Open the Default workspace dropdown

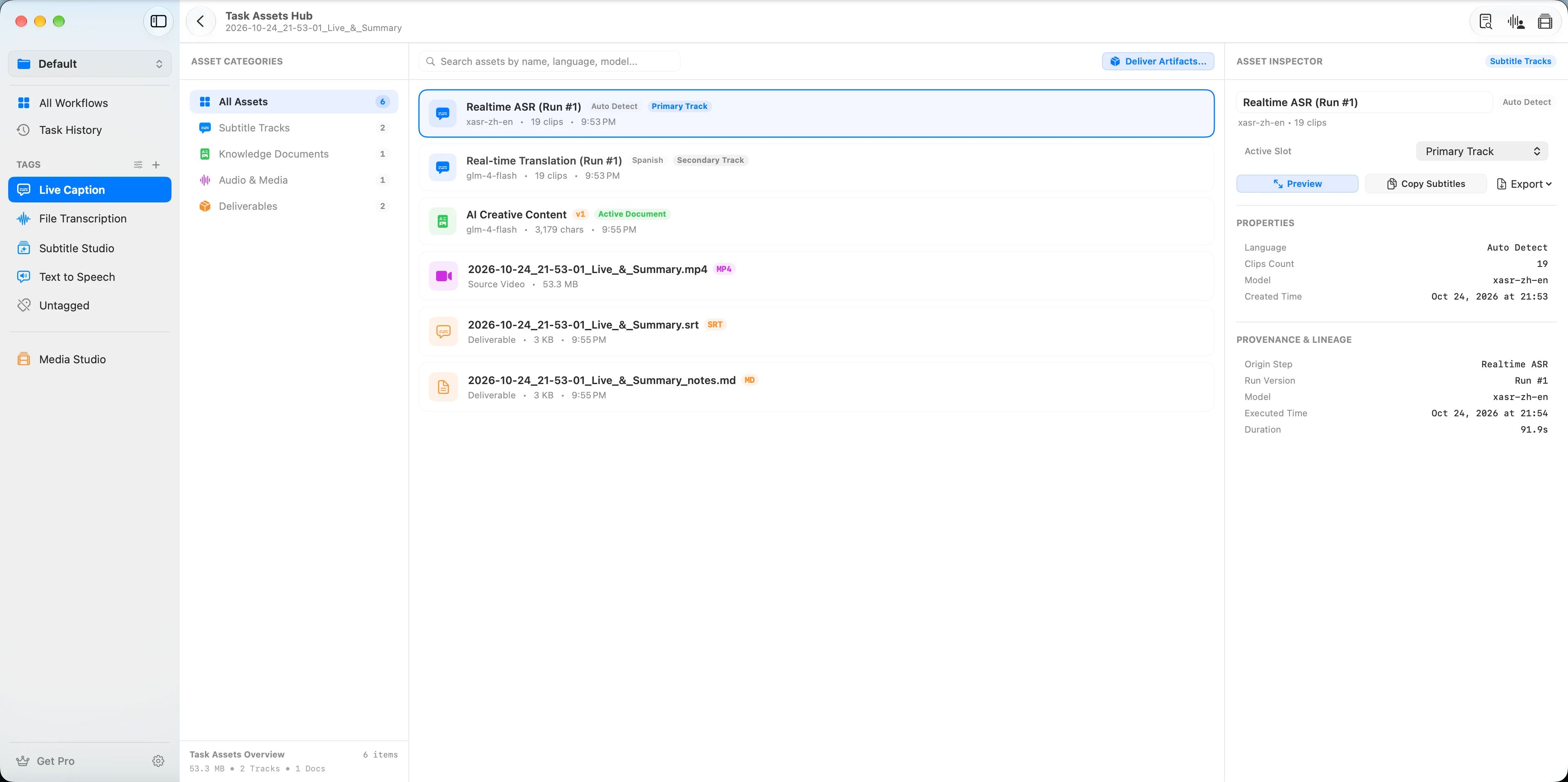click(89, 64)
